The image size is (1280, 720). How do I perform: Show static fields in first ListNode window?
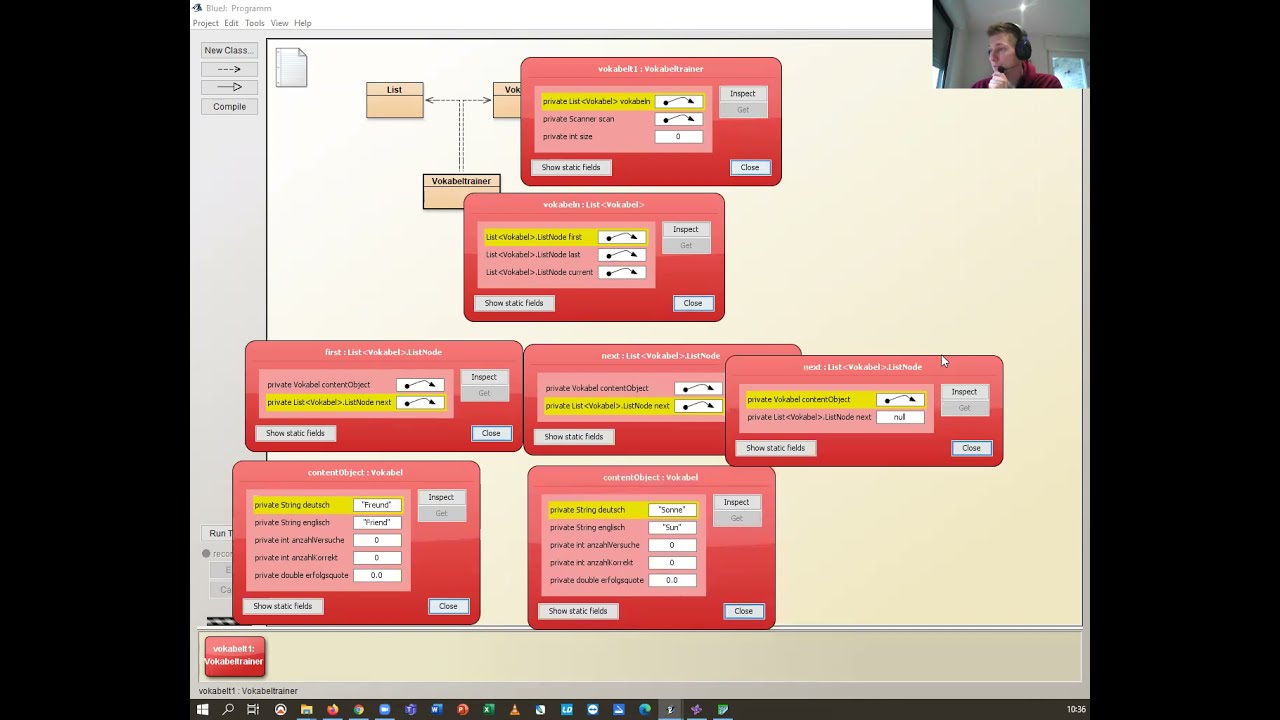pyautogui.click(x=295, y=433)
